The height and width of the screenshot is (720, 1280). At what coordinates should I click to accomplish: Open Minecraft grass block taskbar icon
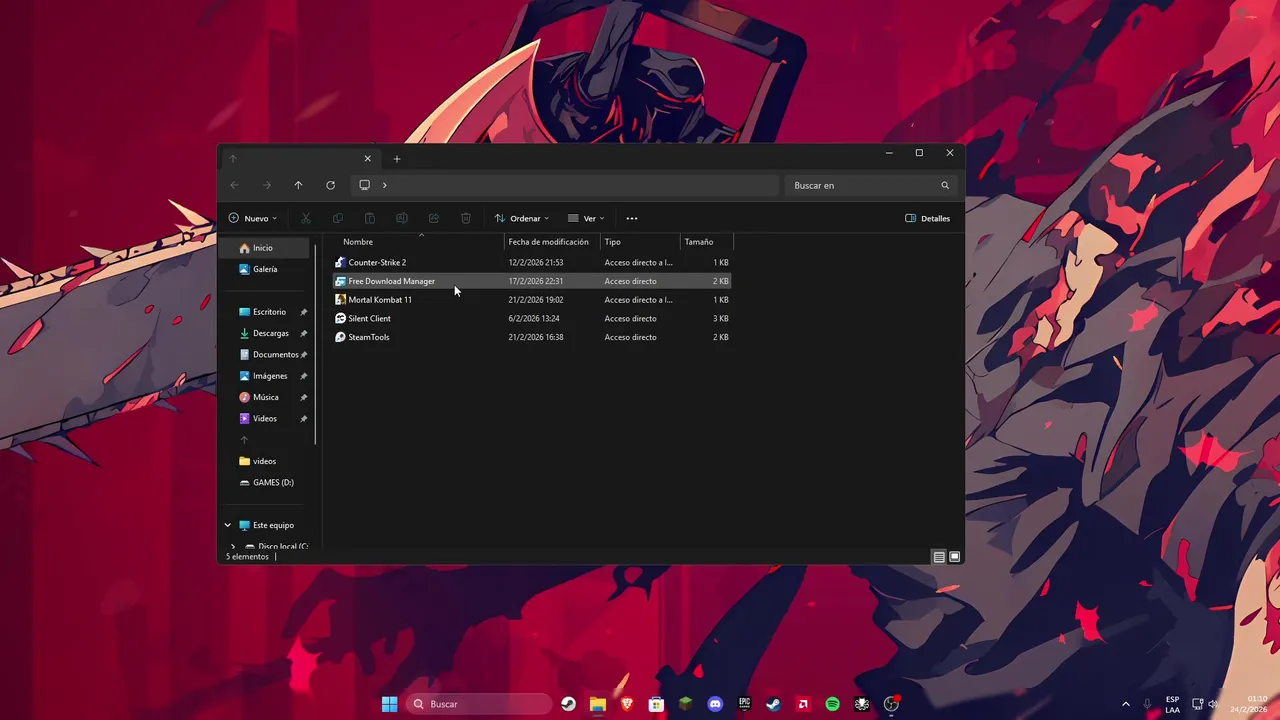click(x=685, y=704)
